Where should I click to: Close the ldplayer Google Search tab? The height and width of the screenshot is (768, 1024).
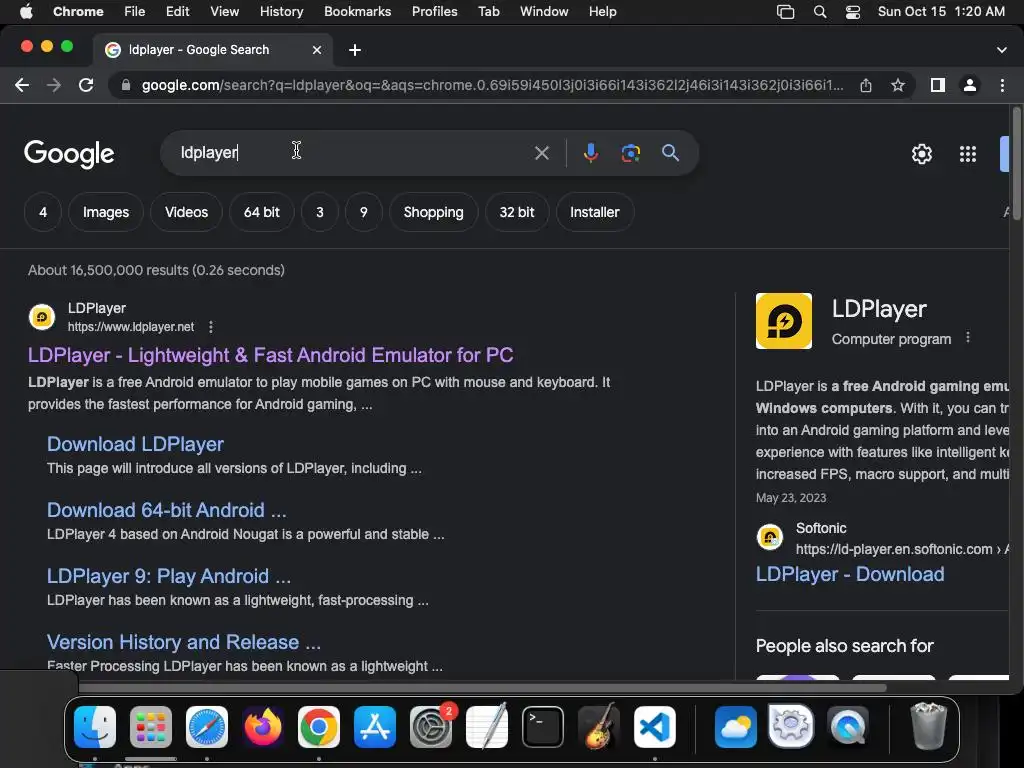[x=317, y=50]
